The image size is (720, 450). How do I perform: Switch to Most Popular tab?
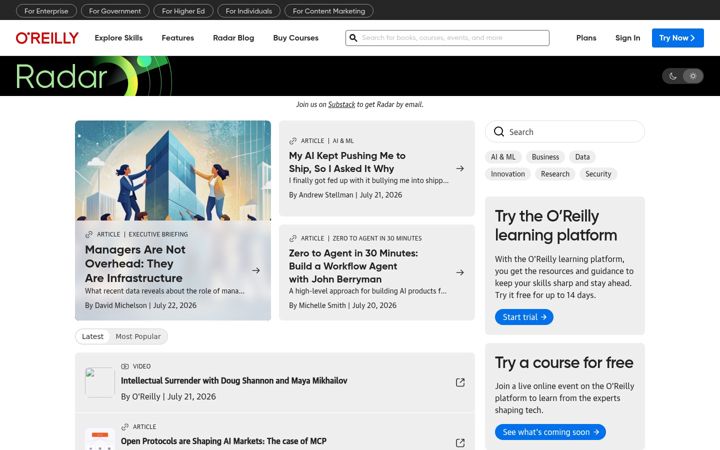click(x=138, y=337)
